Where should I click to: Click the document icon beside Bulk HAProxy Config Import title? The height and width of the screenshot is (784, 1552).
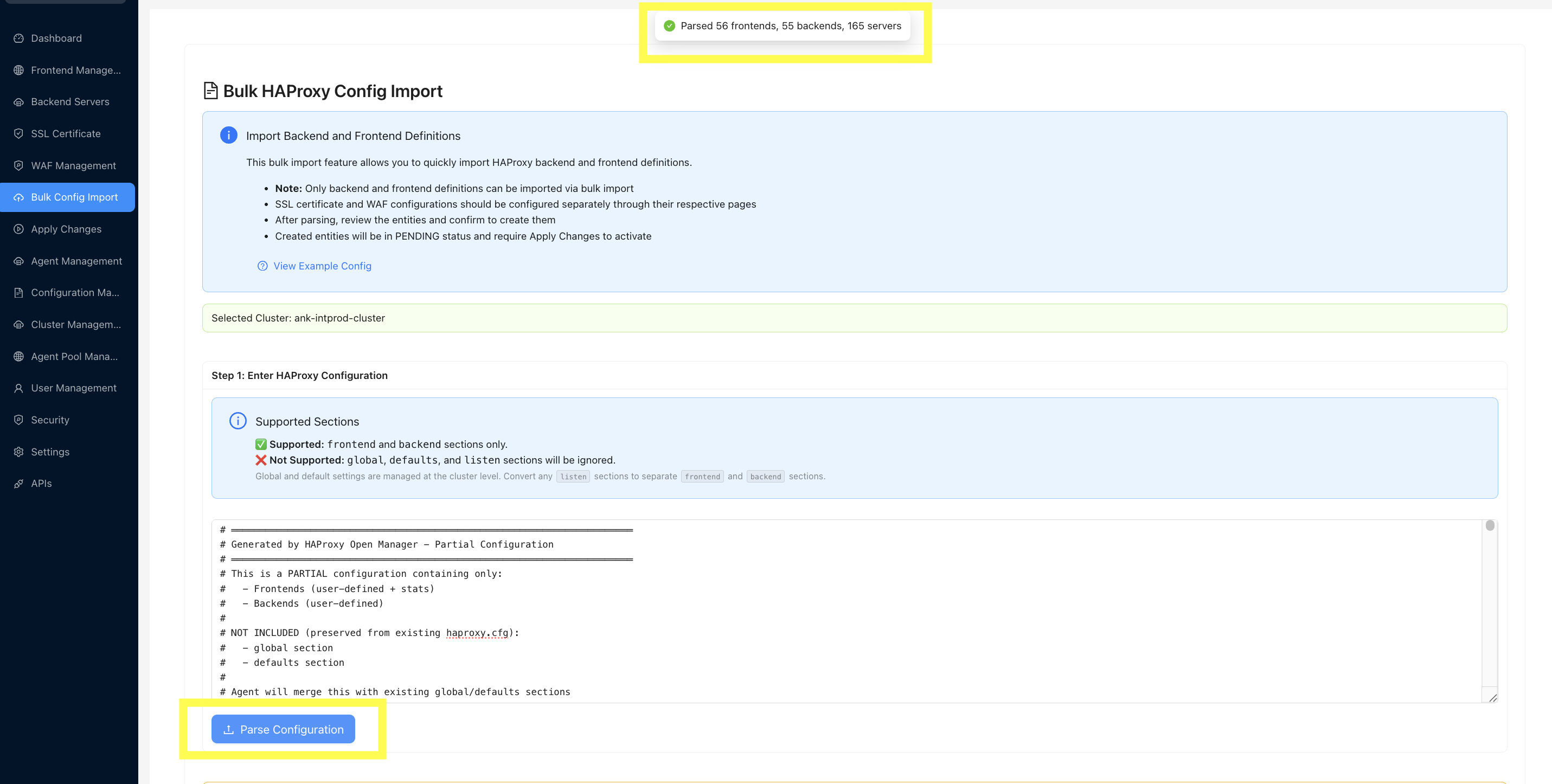211,91
